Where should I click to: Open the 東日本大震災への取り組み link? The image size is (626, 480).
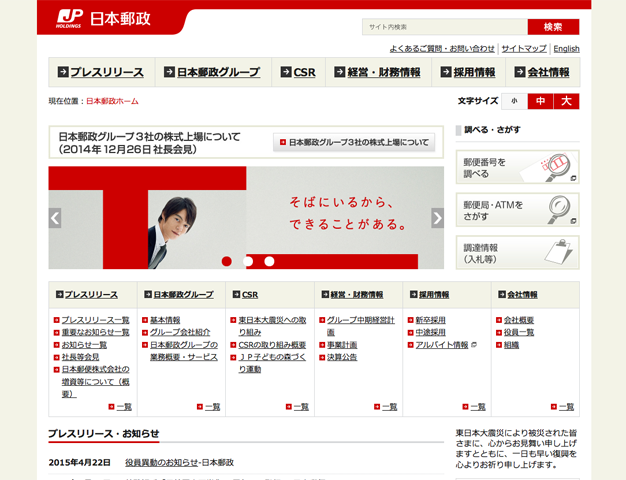pos(272,326)
